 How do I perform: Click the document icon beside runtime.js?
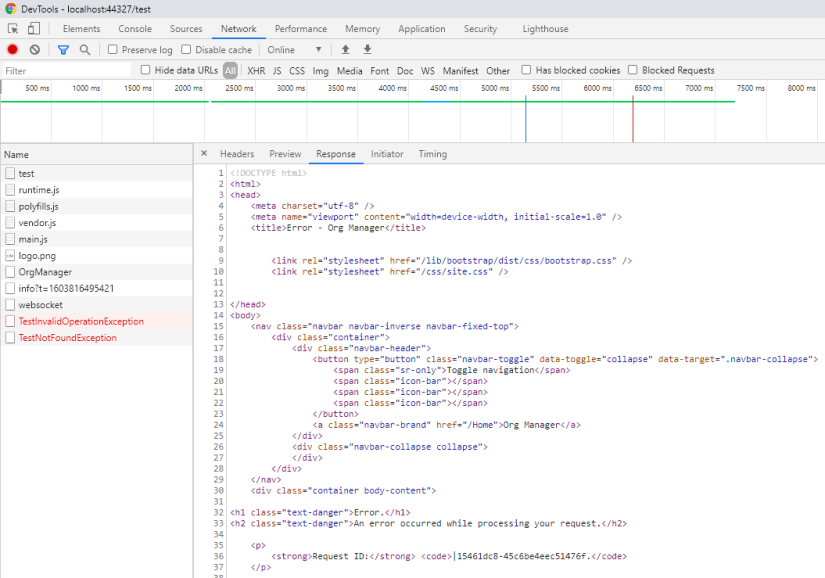(10, 190)
